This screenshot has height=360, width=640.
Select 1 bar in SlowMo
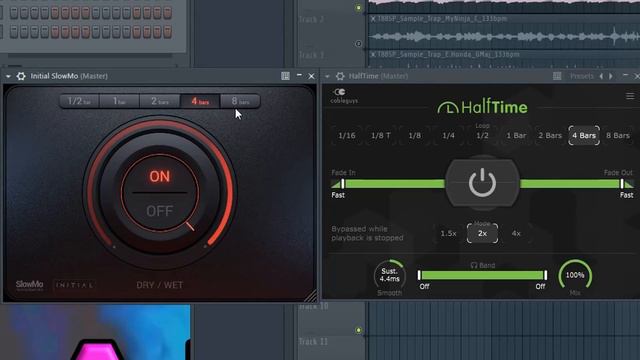coord(119,101)
